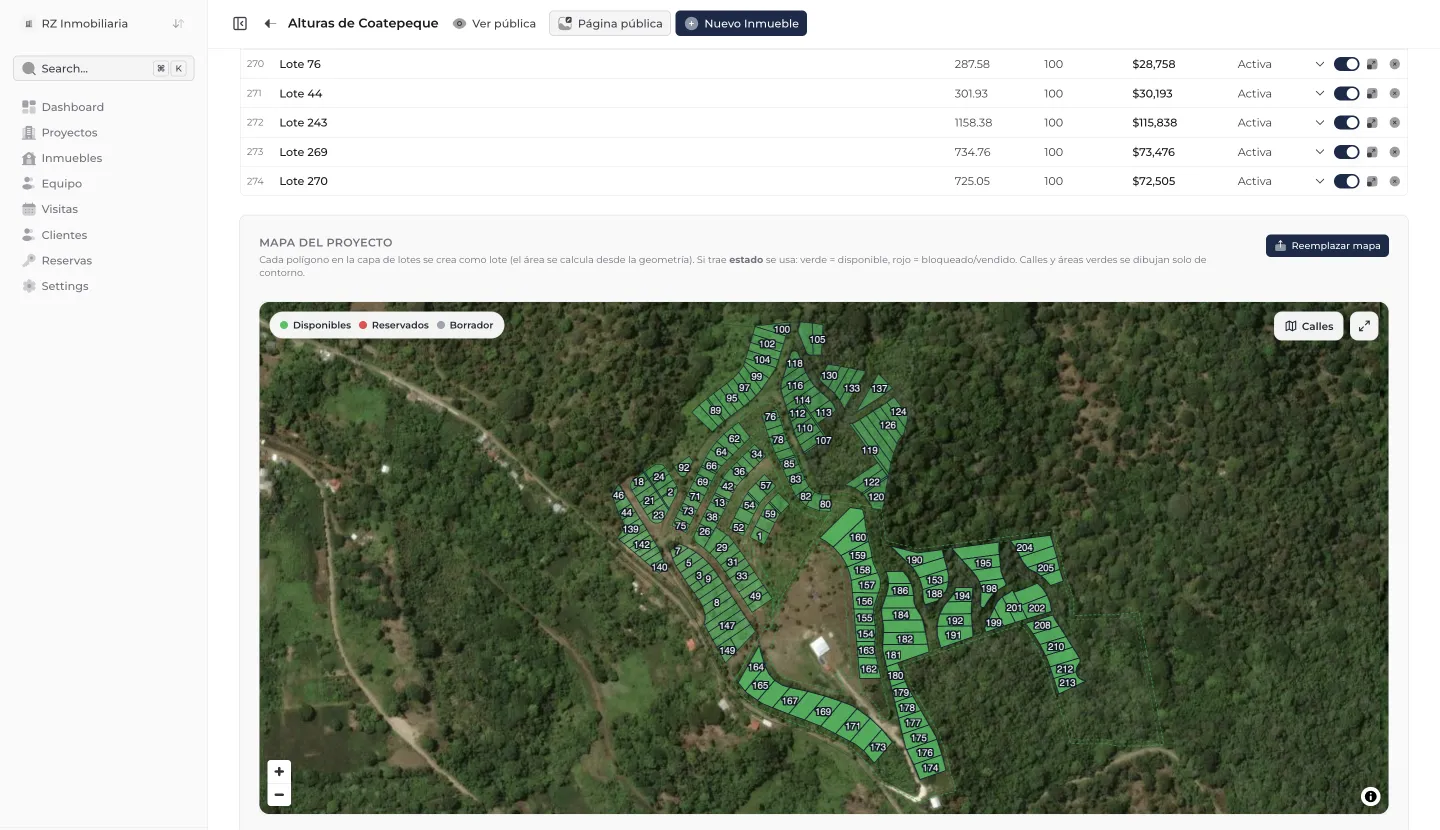
Task: Toggle active switch for Lote 44
Action: coord(1346,93)
